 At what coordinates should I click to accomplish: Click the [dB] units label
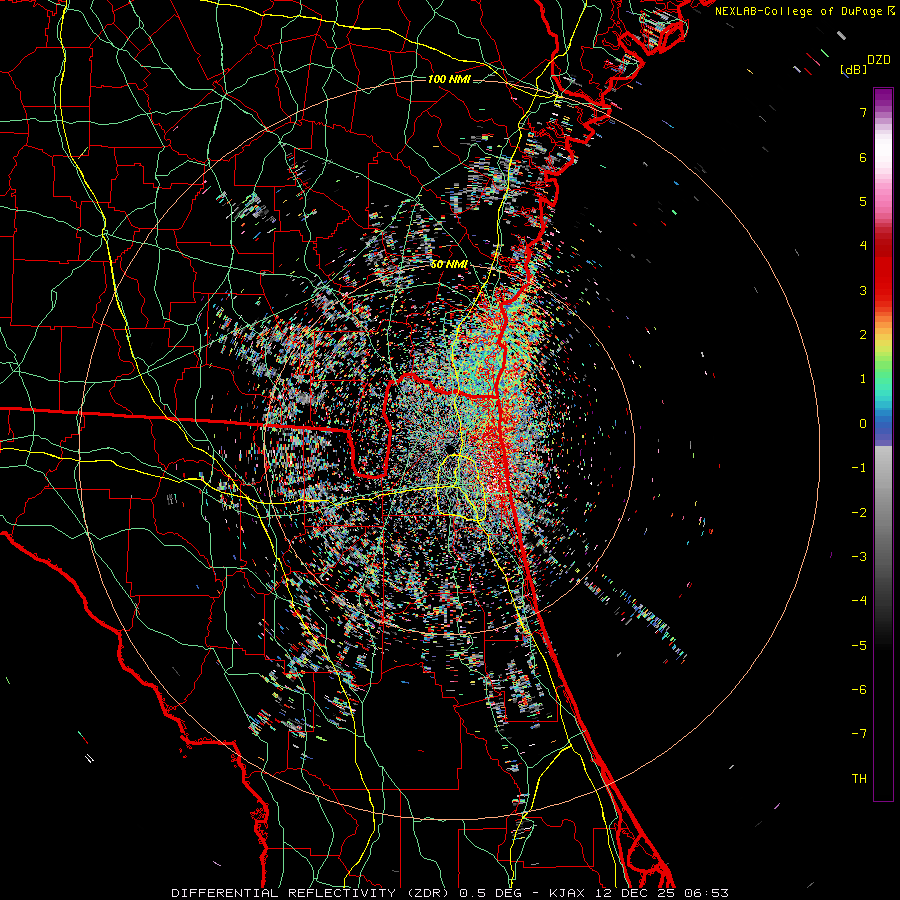pyautogui.click(x=854, y=69)
